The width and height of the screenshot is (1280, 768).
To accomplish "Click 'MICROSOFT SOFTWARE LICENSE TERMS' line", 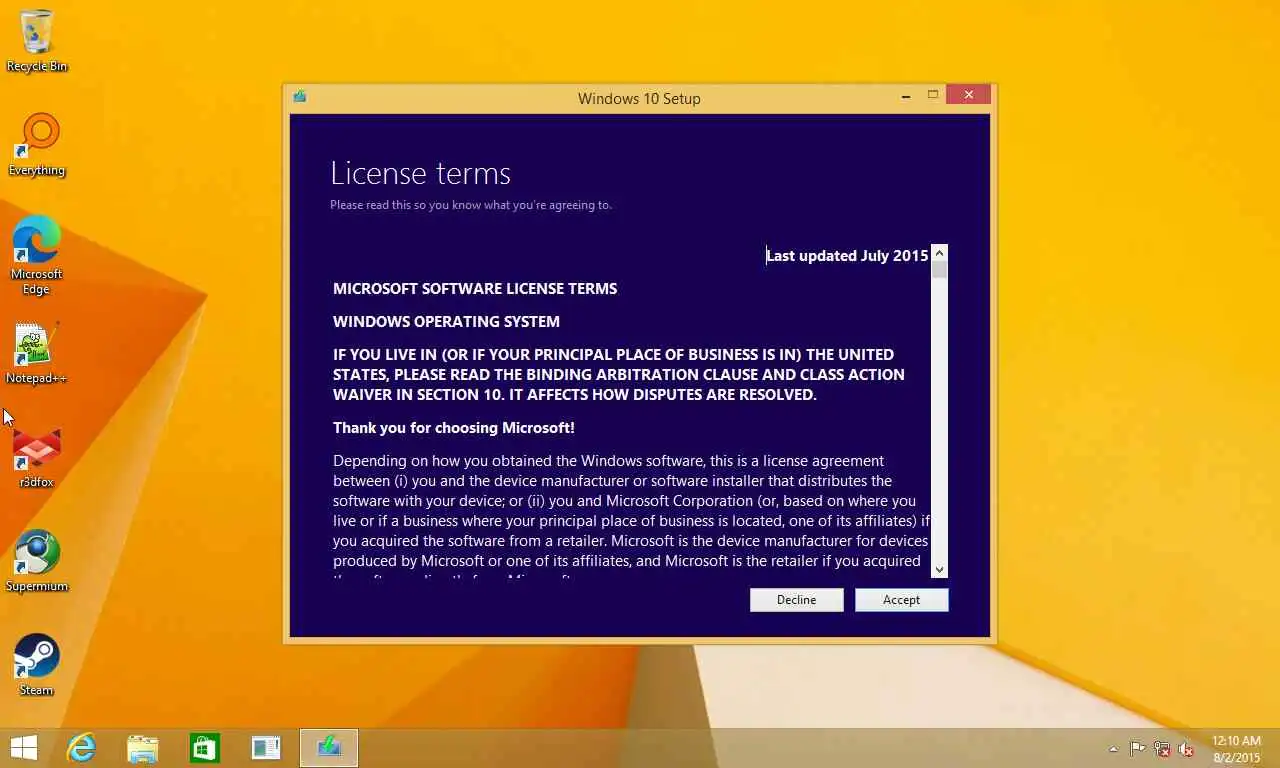I will coord(475,288).
